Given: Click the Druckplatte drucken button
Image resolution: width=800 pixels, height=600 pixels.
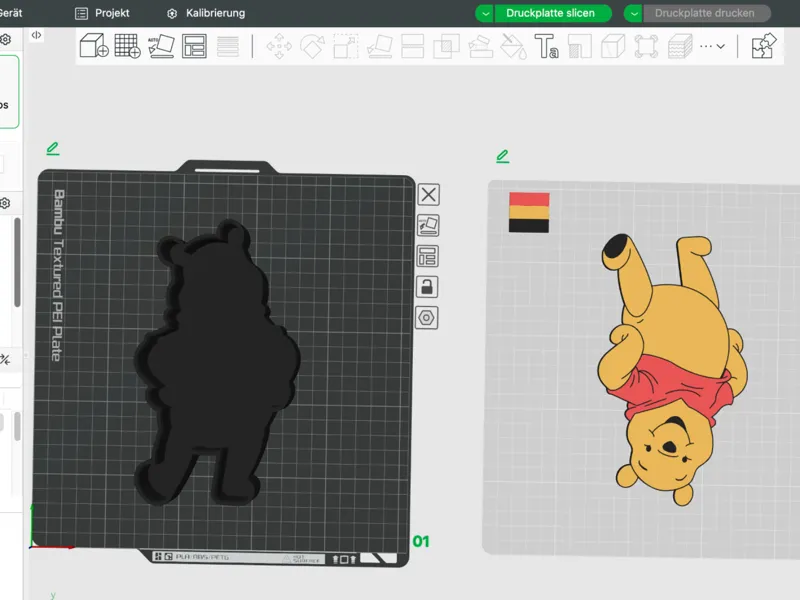Looking at the screenshot, I should (707, 13).
